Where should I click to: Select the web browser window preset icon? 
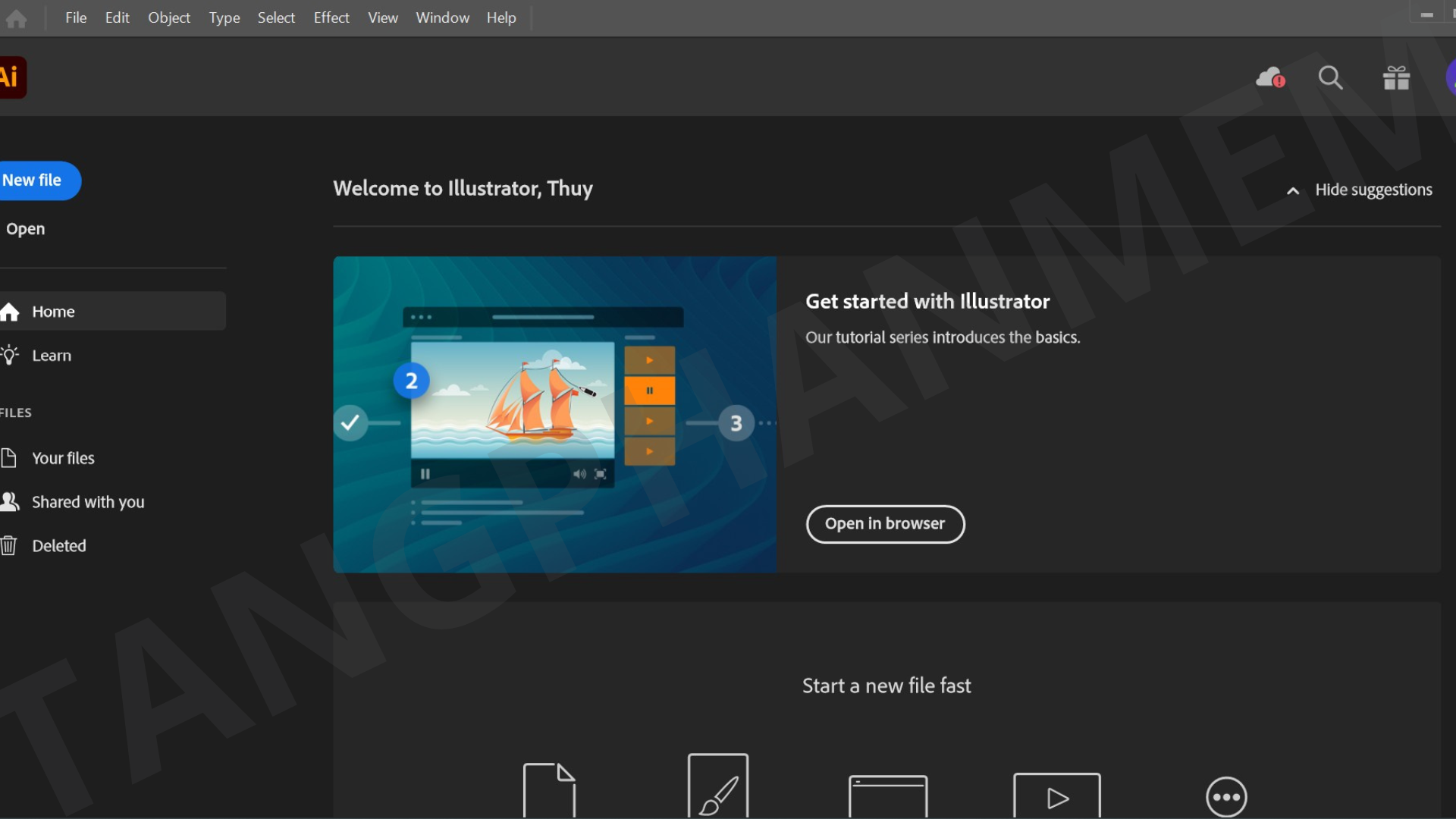tap(888, 795)
